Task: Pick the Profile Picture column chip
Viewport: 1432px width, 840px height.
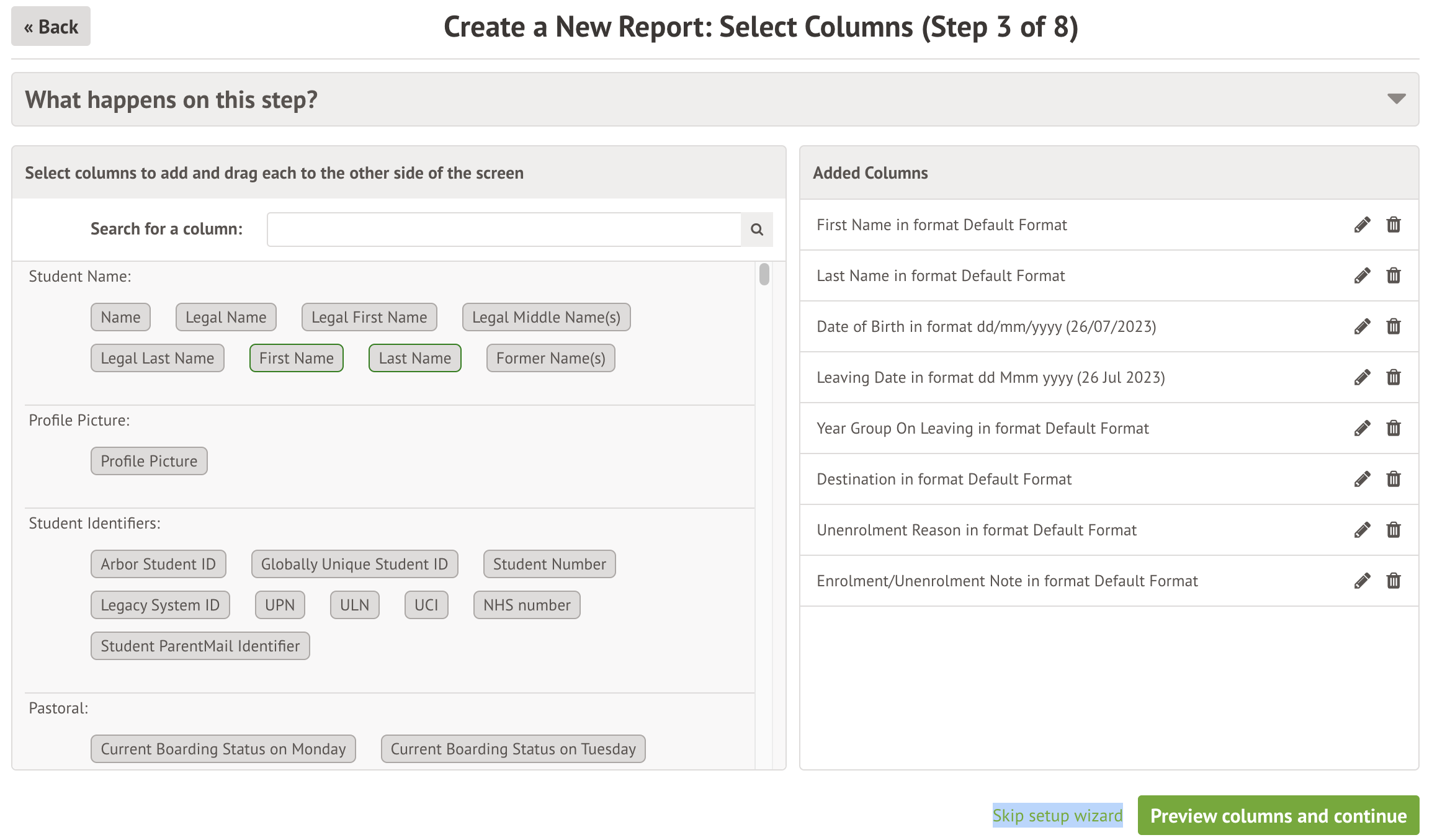Action: click(x=149, y=461)
